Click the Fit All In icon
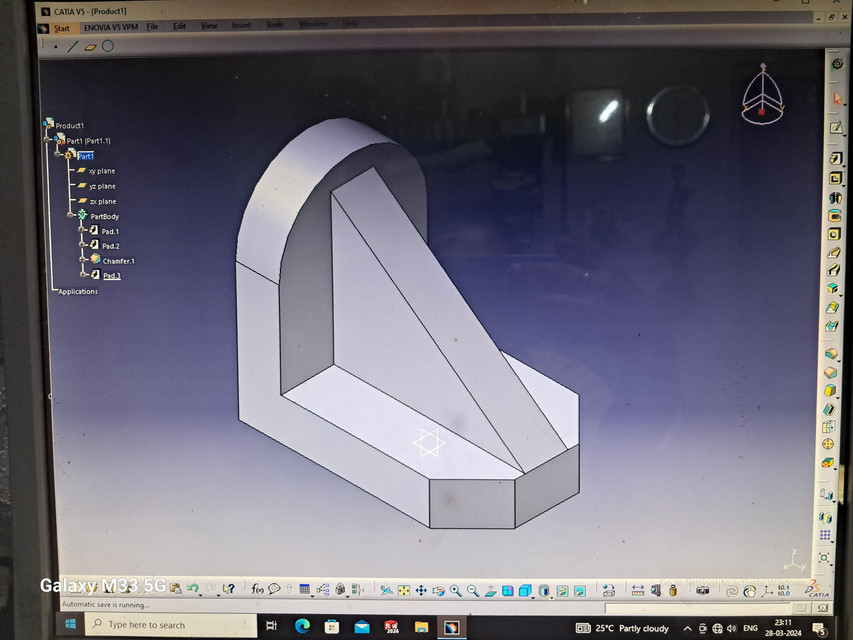The height and width of the screenshot is (640, 853). pos(403,589)
